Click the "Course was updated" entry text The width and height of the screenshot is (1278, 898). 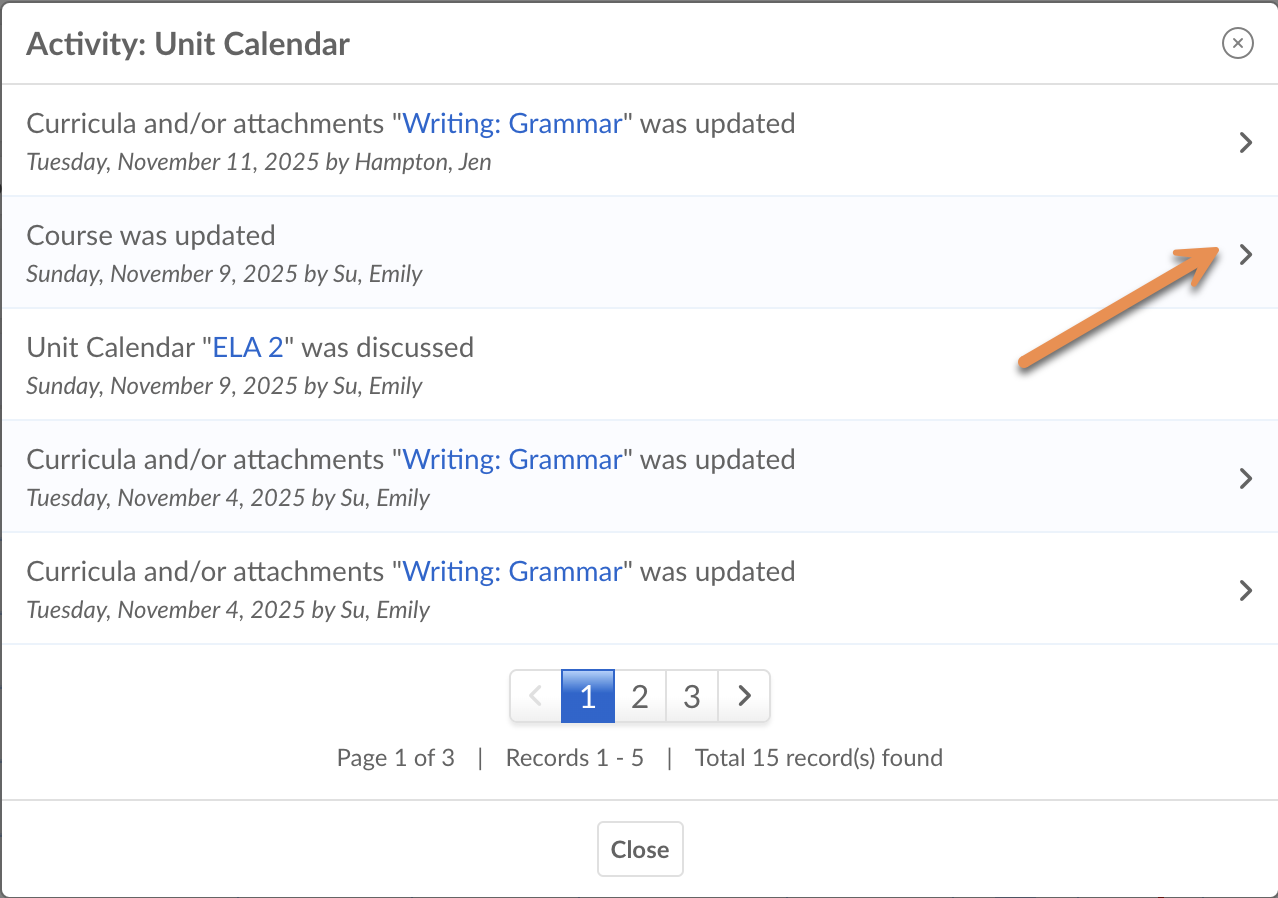(x=151, y=236)
